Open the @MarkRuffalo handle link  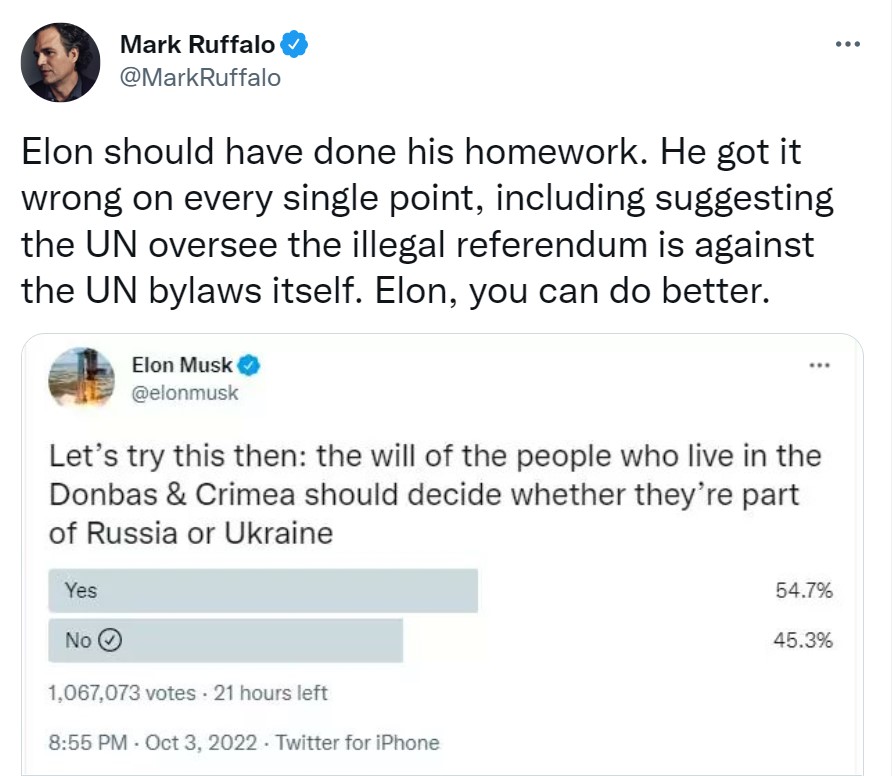200,77
